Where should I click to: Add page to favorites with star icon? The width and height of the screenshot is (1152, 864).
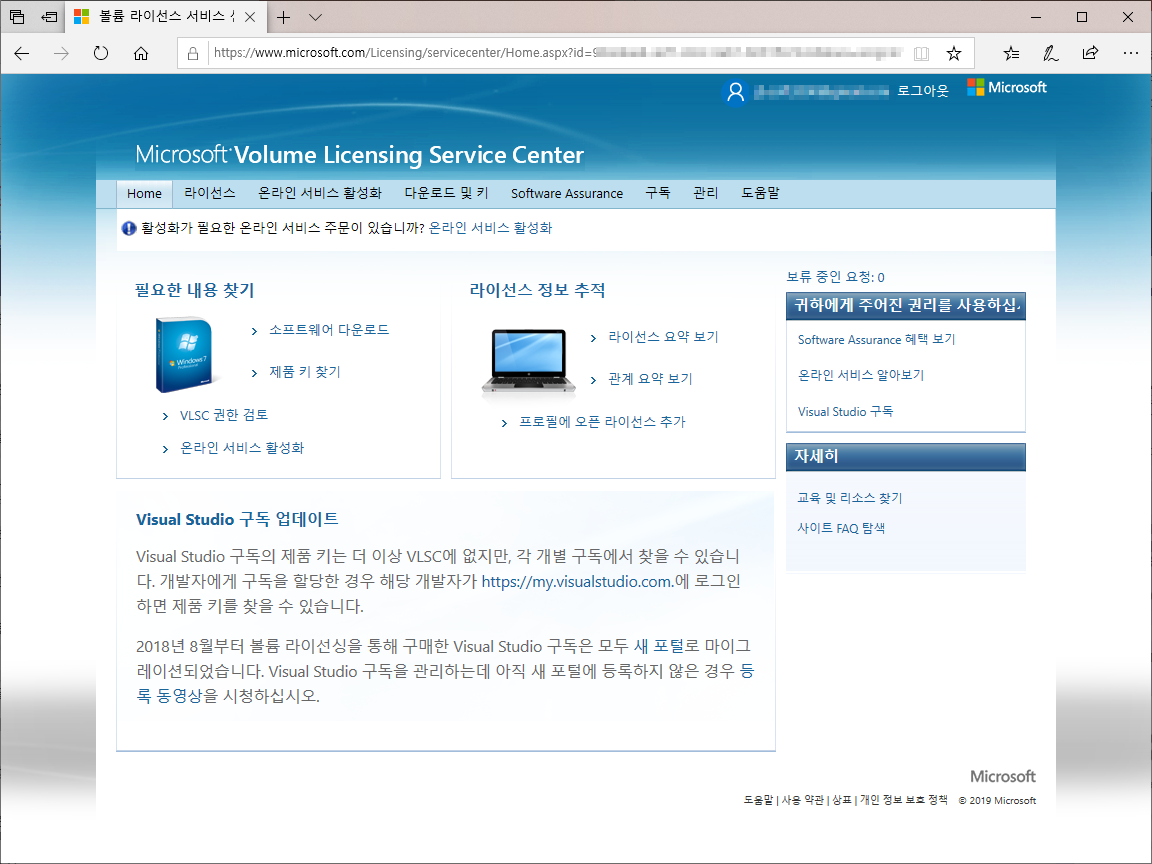tap(954, 53)
